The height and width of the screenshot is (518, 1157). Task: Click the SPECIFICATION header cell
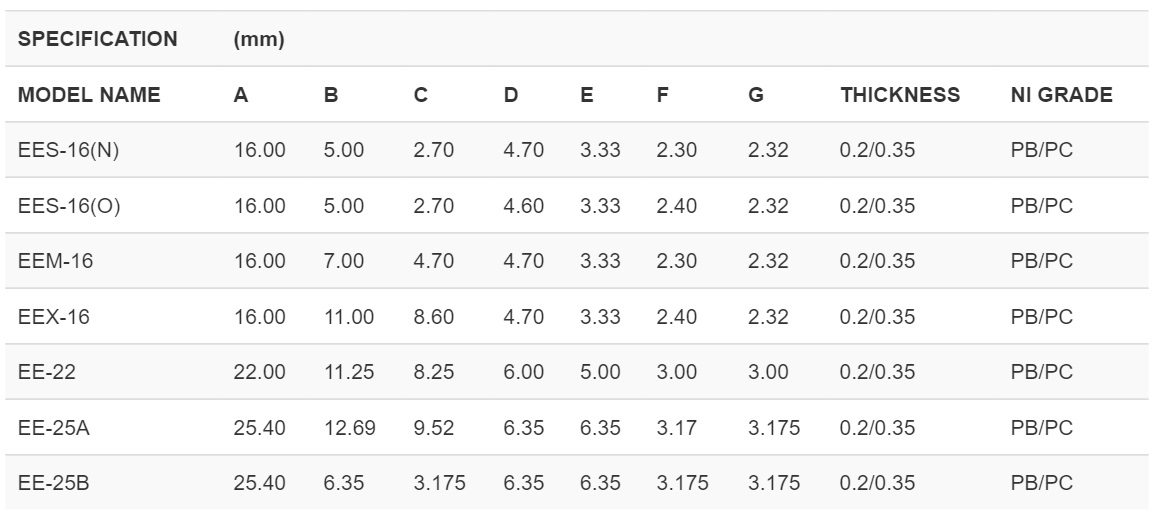[x=98, y=40]
